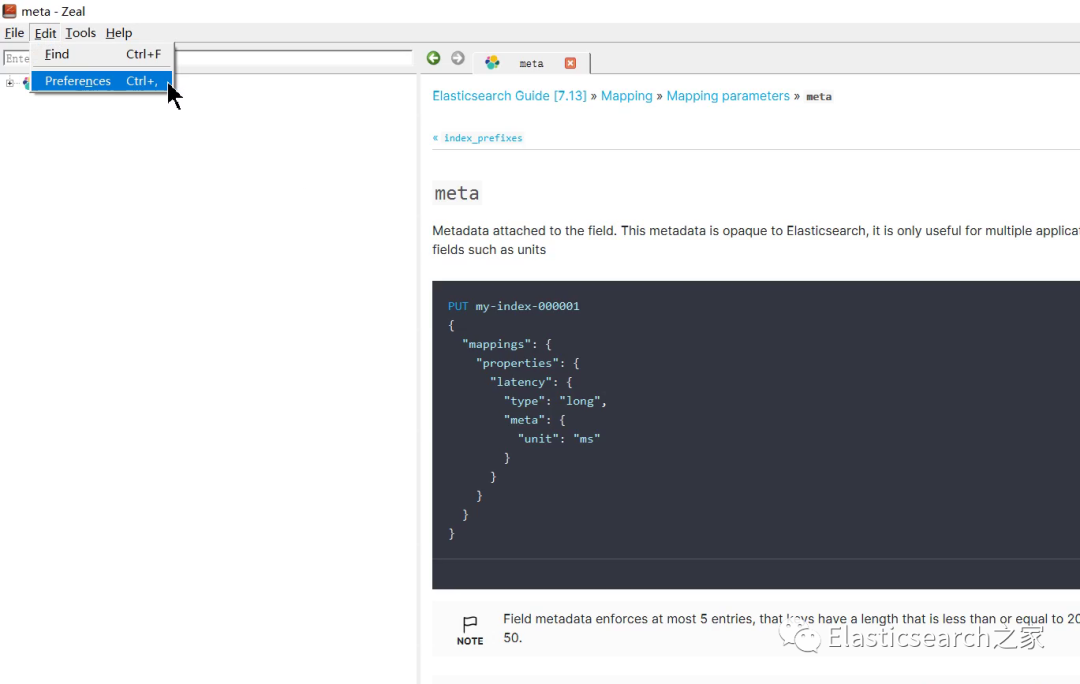The width and height of the screenshot is (1080, 684).
Task: Click the Edit menu title
Action: [45, 33]
